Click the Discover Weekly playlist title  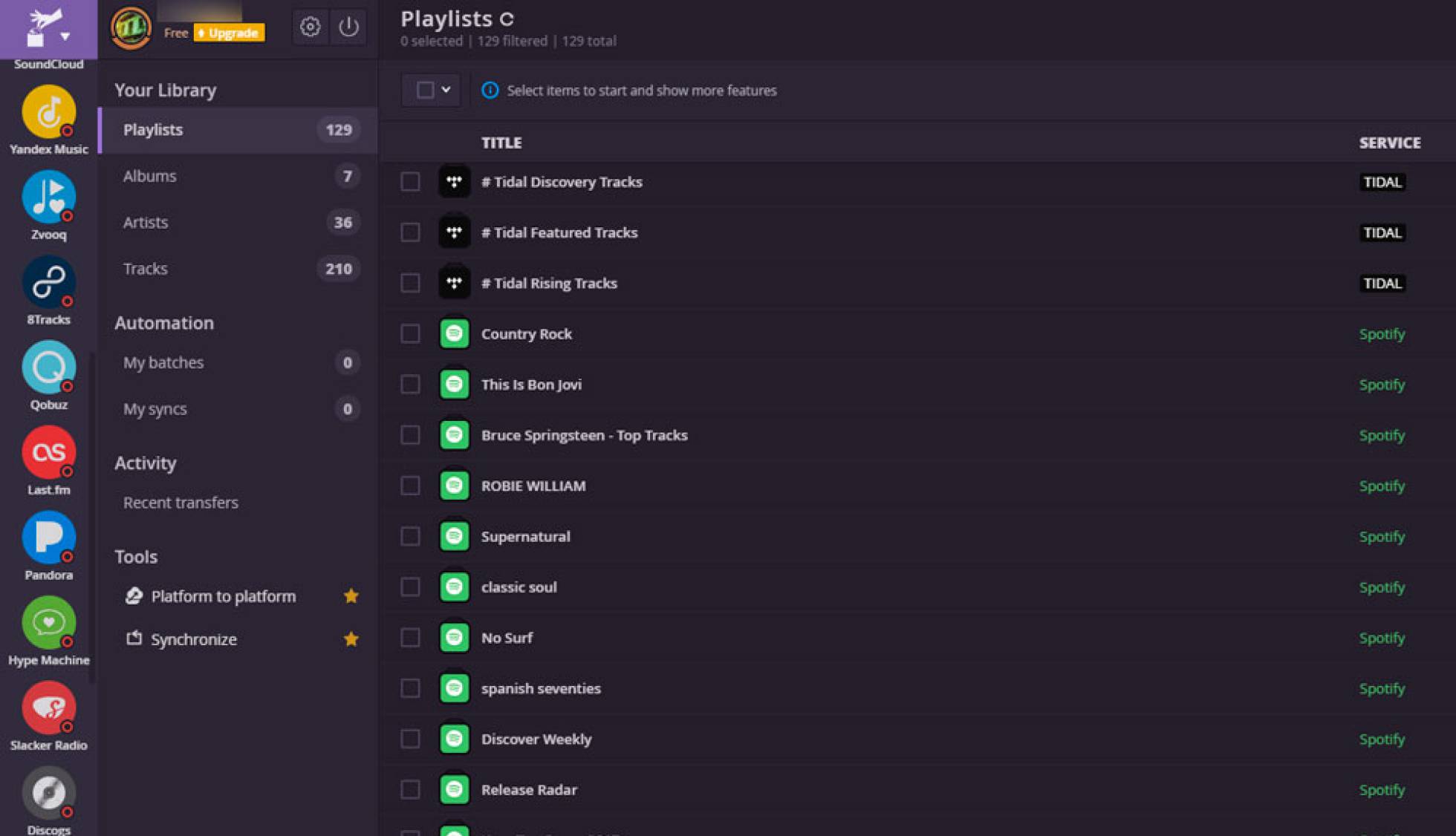(x=536, y=739)
